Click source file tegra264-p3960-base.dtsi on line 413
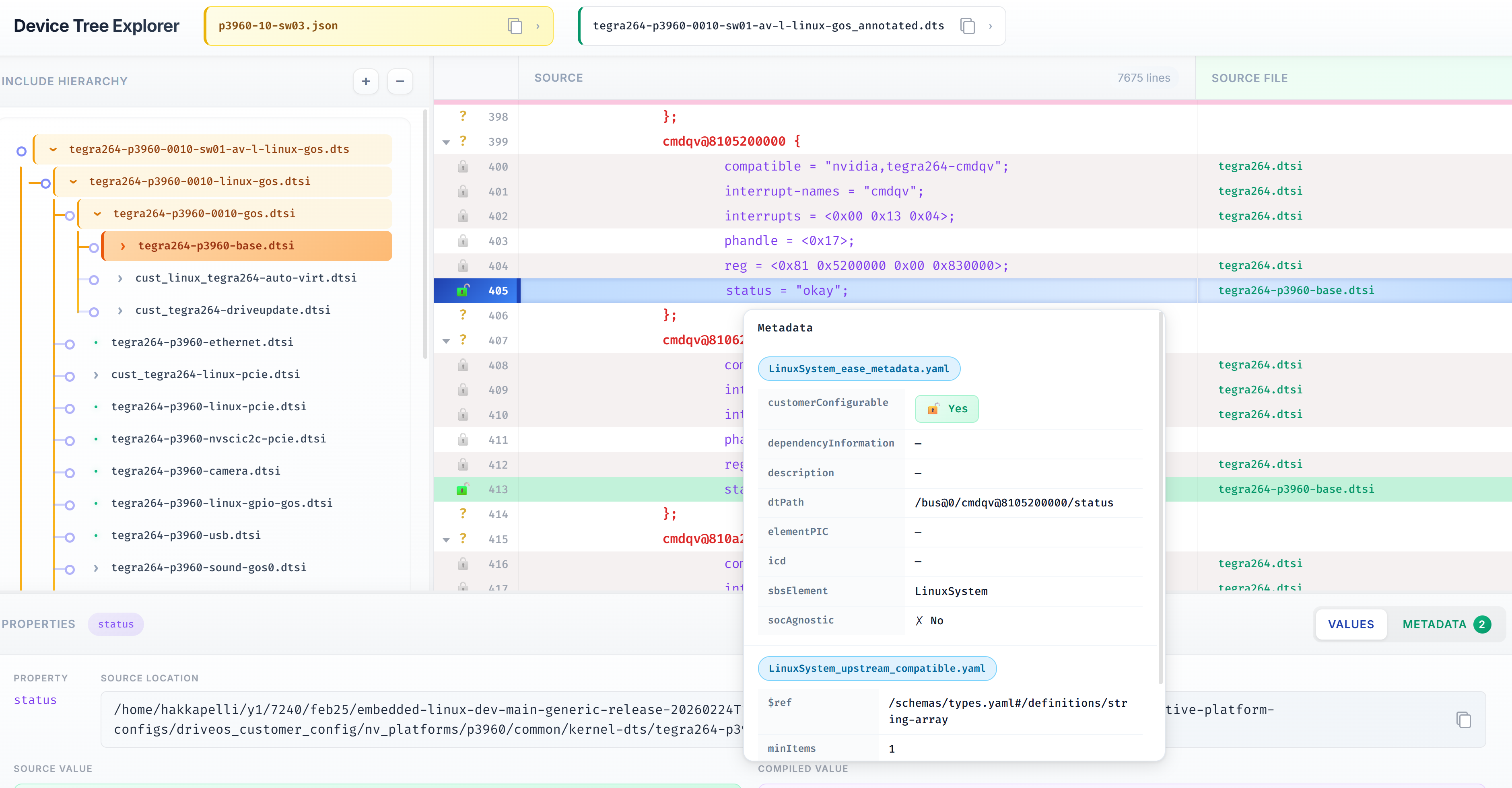Image resolution: width=1512 pixels, height=788 pixels. click(1296, 489)
